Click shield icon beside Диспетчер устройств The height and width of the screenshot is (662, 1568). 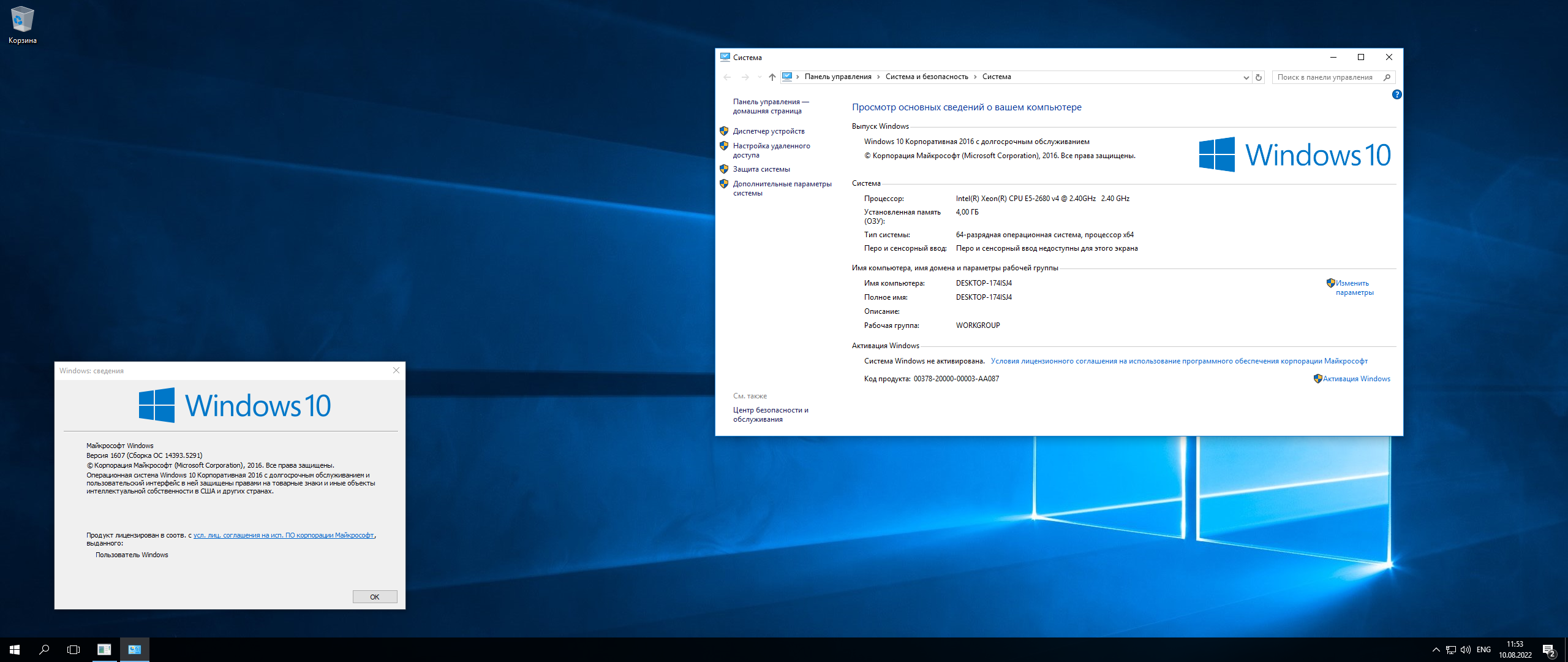click(x=724, y=131)
